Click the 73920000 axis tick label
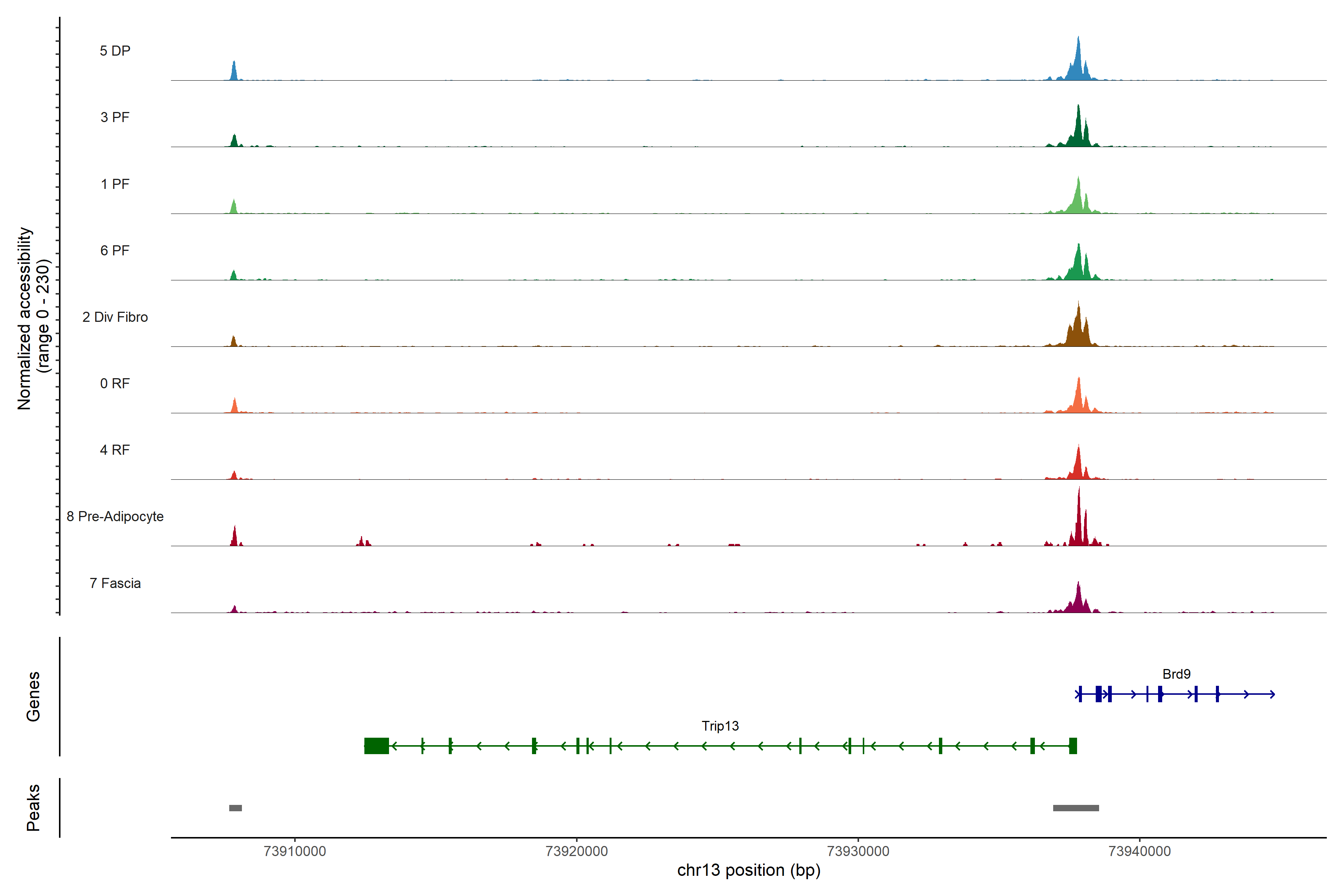Image resolution: width=1344 pixels, height=896 pixels. pos(576,852)
